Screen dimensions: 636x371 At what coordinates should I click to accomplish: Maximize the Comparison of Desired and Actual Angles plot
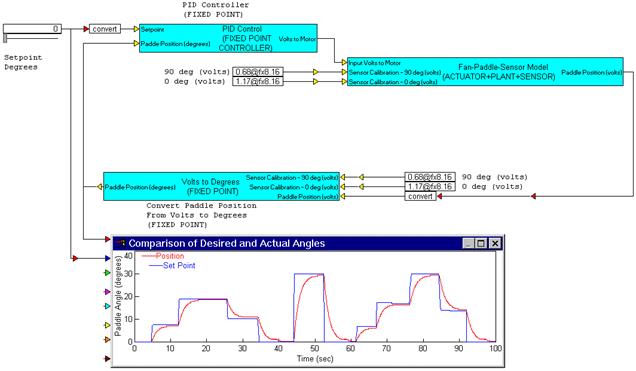[481, 243]
